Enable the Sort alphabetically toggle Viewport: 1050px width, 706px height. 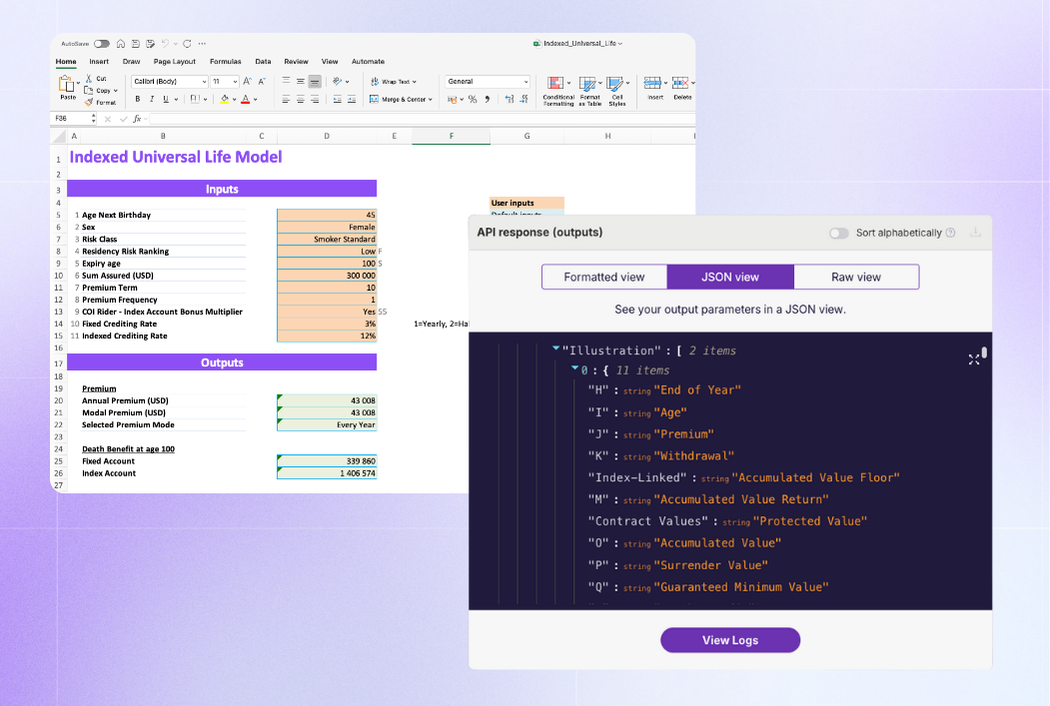(838, 233)
